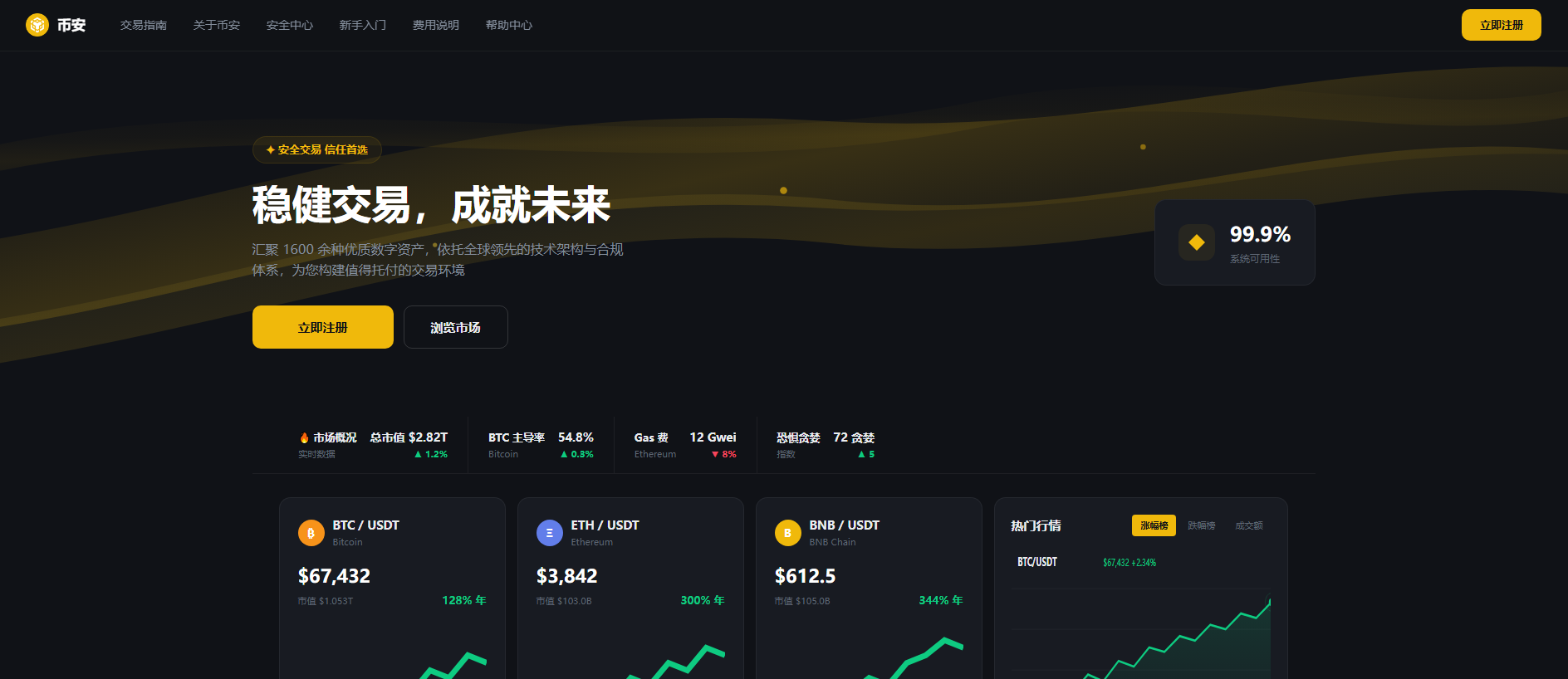Open 新手入门 in the navigation
The width and height of the screenshot is (1568, 679).
(x=363, y=25)
